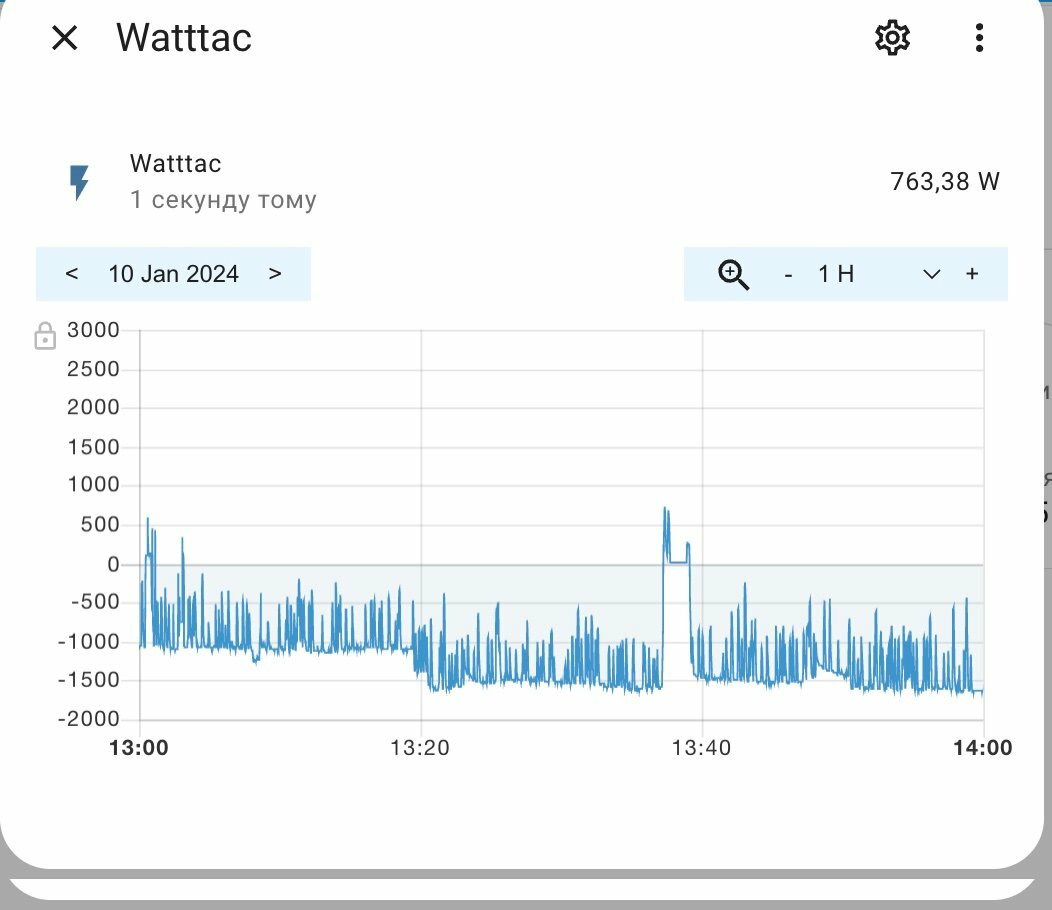1052x910 pixels.
Task: Open the 10 Jan 2024 date picker
Action: coord(173,274)
